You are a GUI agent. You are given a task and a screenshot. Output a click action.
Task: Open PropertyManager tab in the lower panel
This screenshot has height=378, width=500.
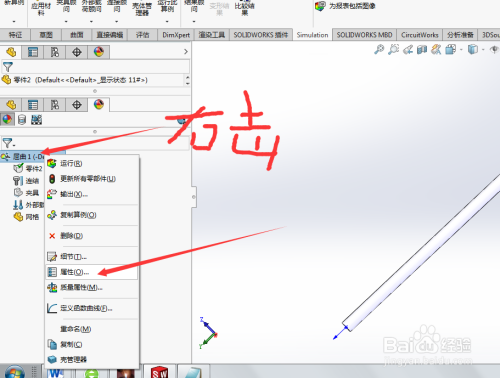33,105
